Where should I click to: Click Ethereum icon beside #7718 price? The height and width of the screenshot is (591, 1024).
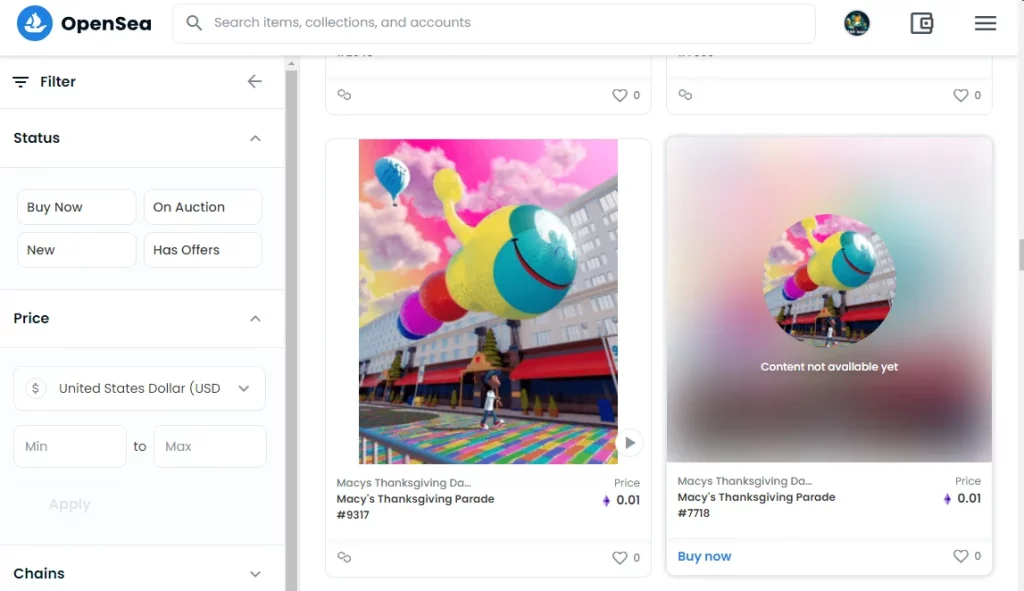click(x=947, y=499)
